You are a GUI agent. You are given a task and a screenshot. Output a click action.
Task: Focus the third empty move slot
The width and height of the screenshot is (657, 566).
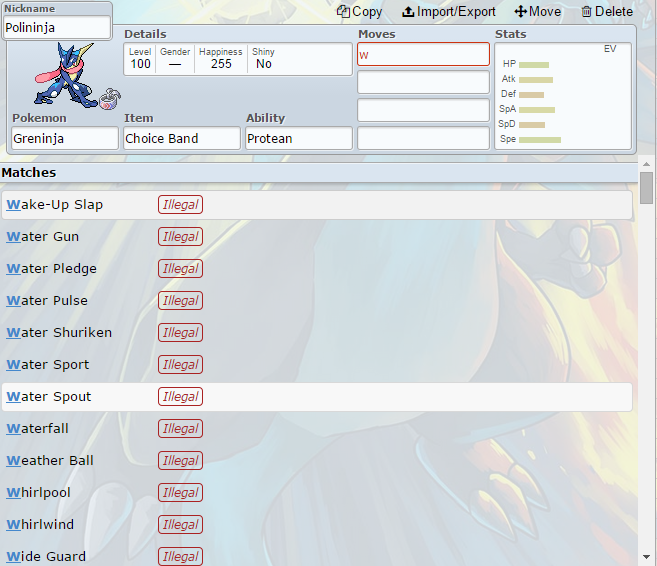423,110
